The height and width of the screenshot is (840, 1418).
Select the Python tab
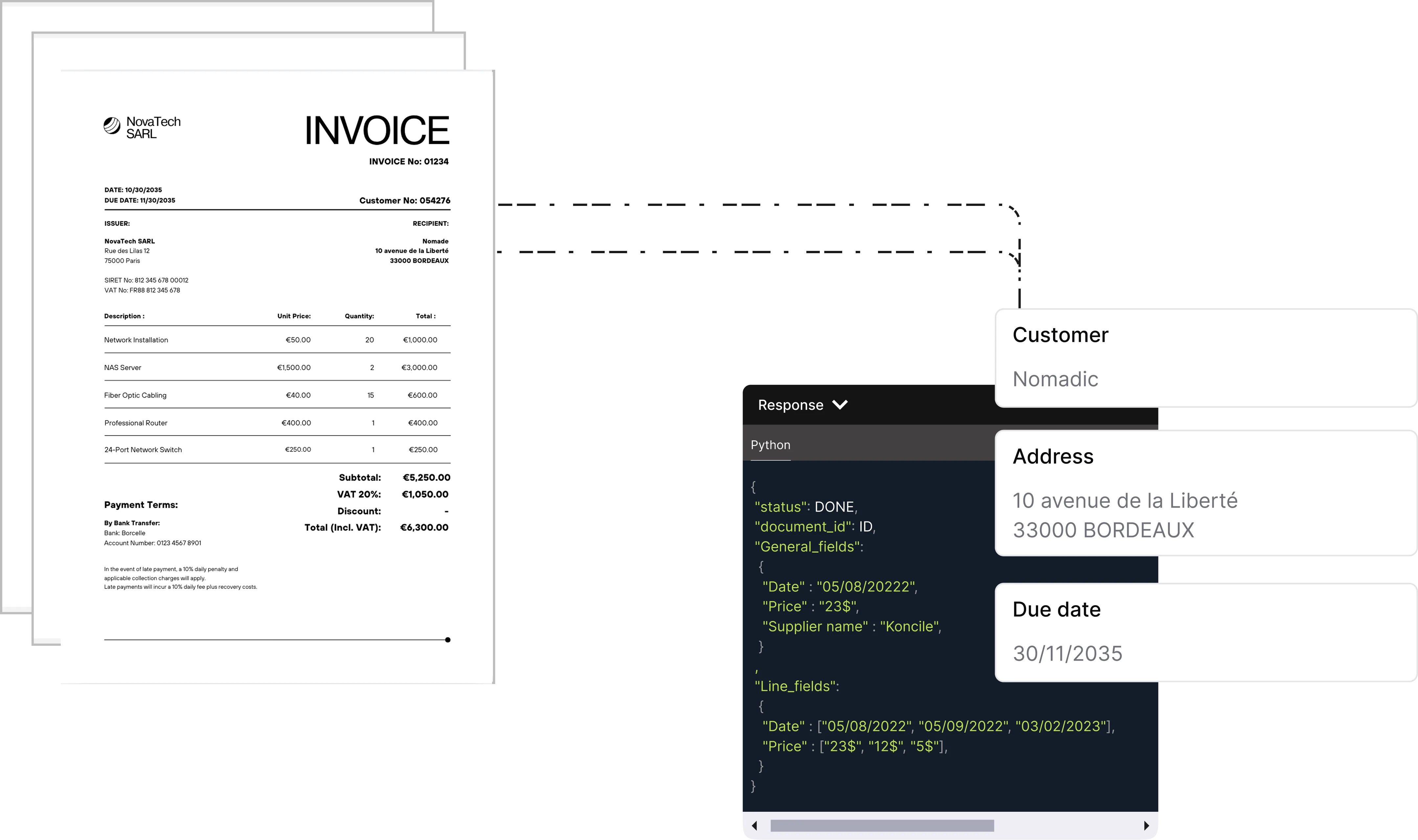770,445
